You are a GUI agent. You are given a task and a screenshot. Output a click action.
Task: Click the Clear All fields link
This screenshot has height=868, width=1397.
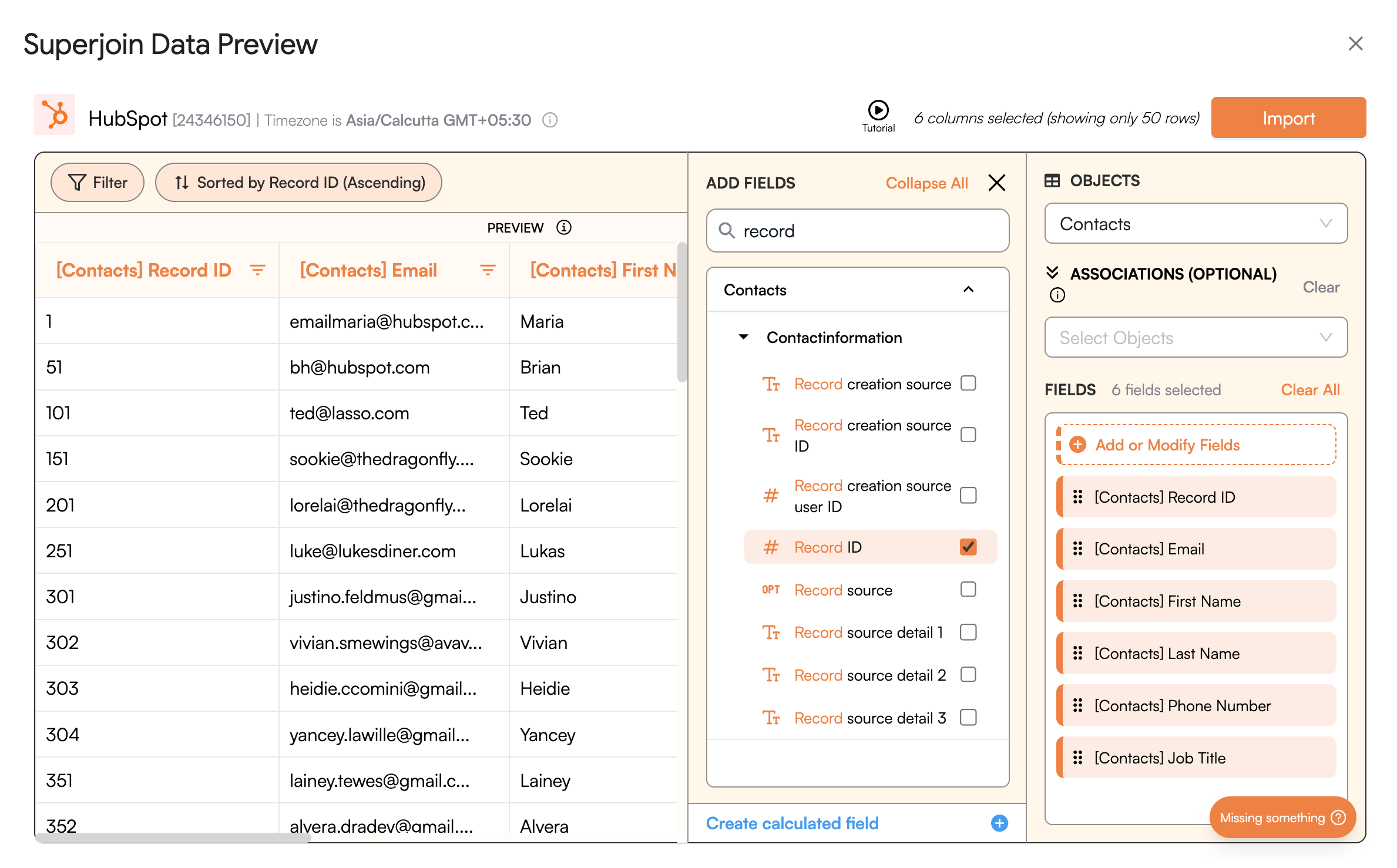click(1309, 390)
